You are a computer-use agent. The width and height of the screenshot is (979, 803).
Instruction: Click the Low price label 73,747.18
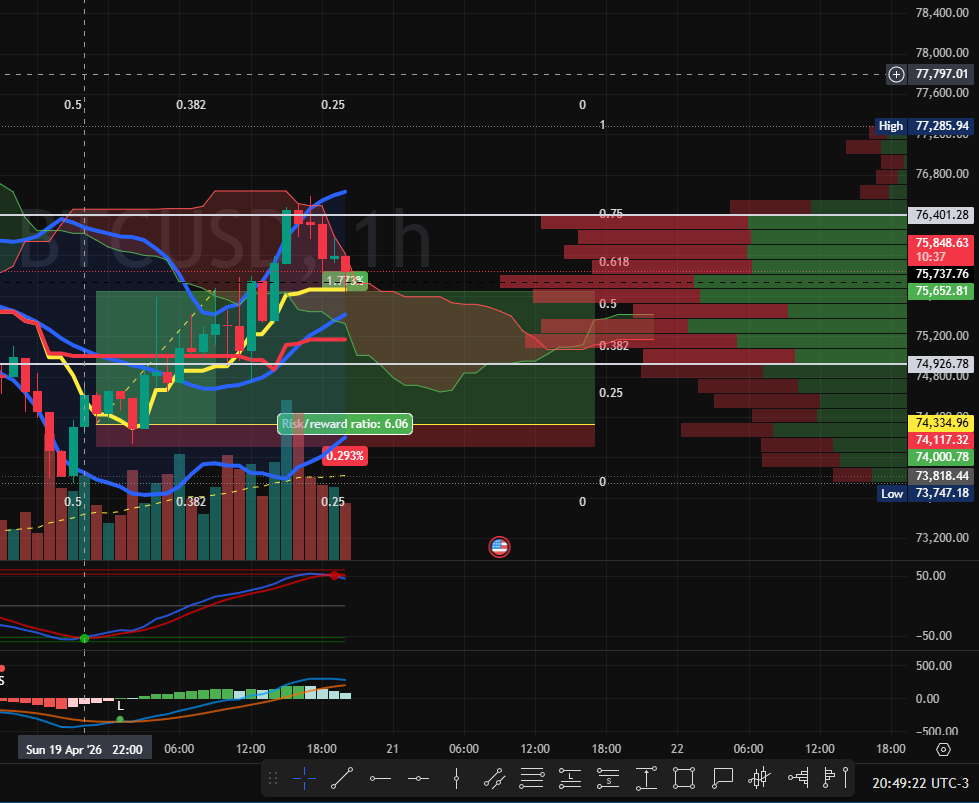point(941,493)
